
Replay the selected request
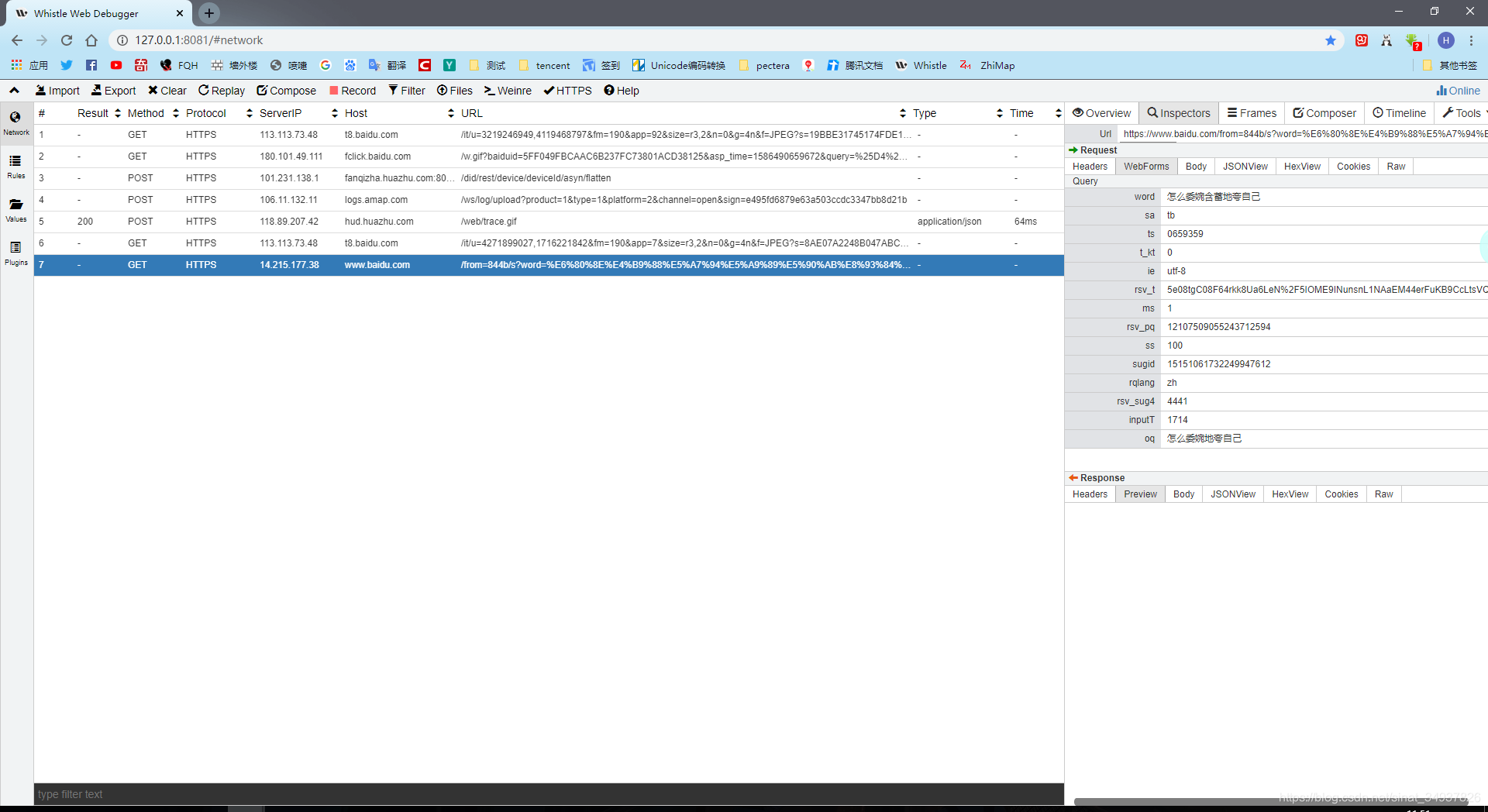(x=222, y=91)
